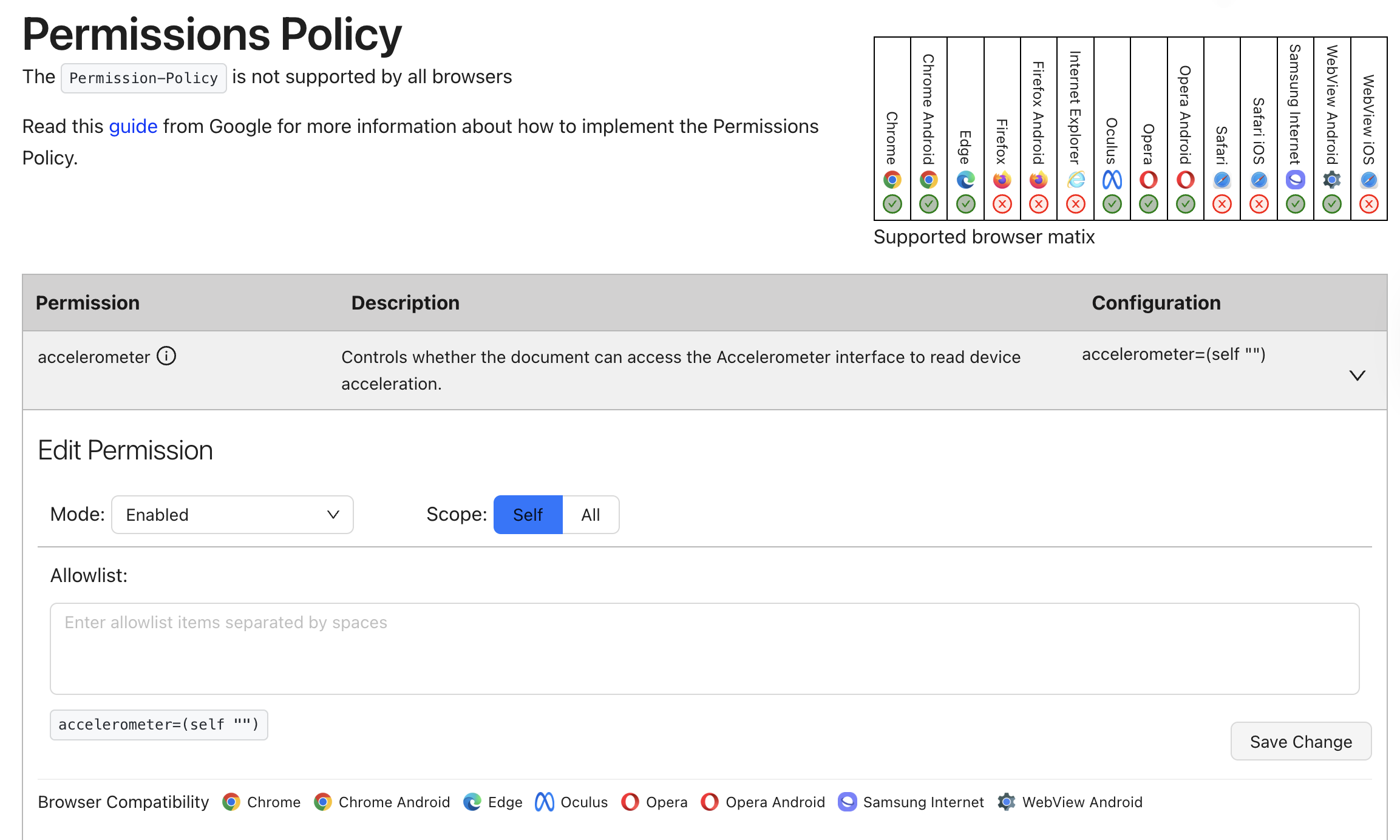Select the Self scope option
The height and width of the screenshot is (840, 1400).
pos(527,514)
